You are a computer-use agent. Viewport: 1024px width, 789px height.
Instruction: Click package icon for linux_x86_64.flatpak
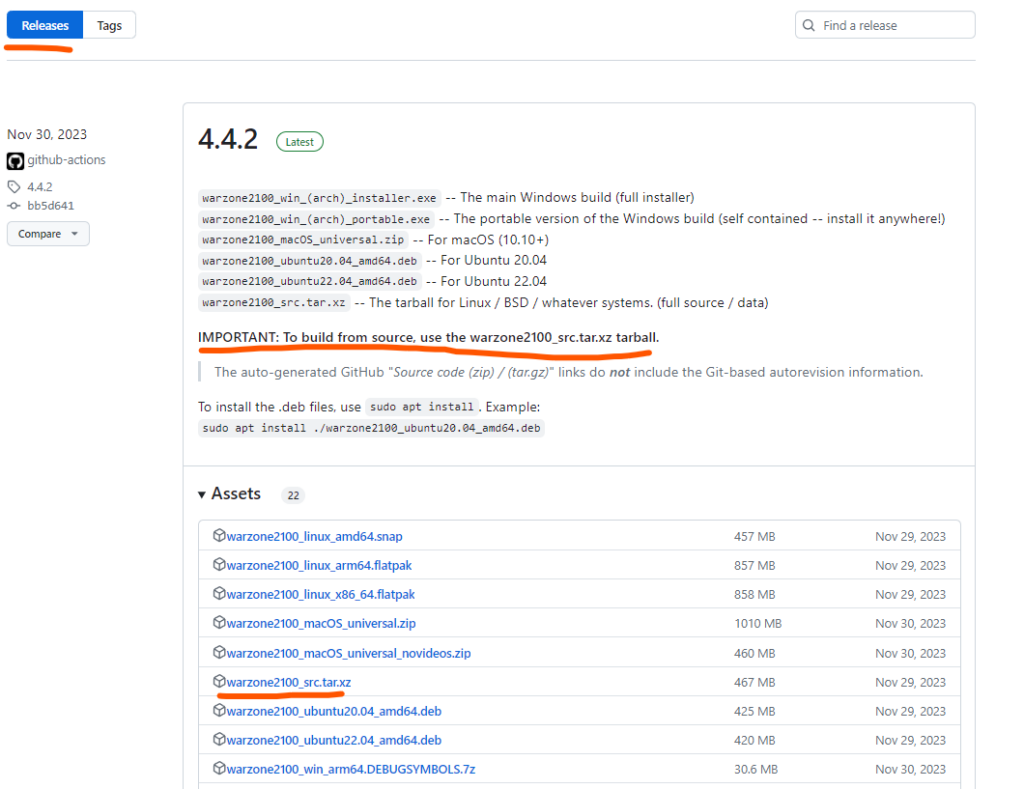pyautogui.click(x=219, y=593)
